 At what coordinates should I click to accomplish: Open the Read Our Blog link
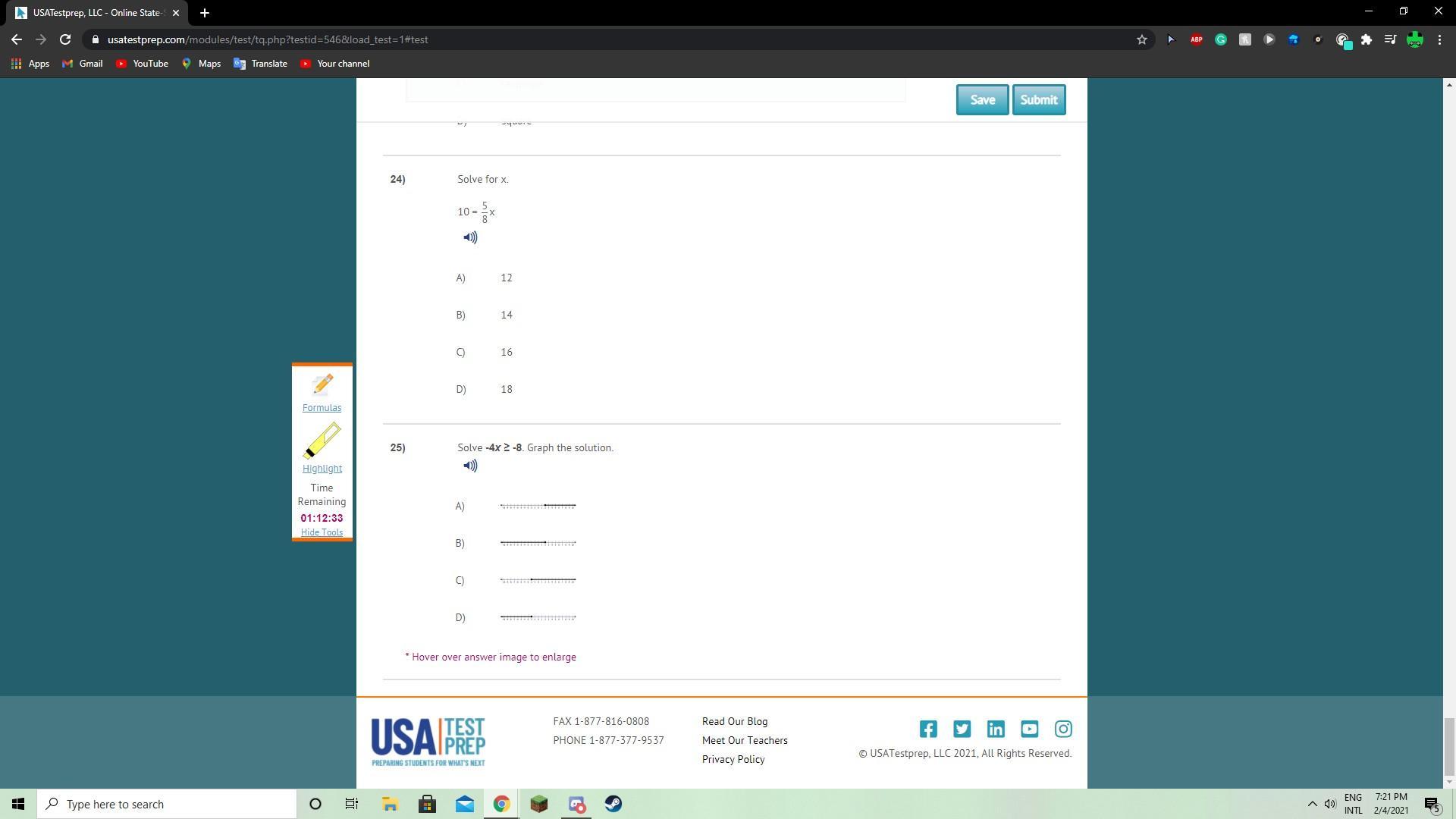734,722
